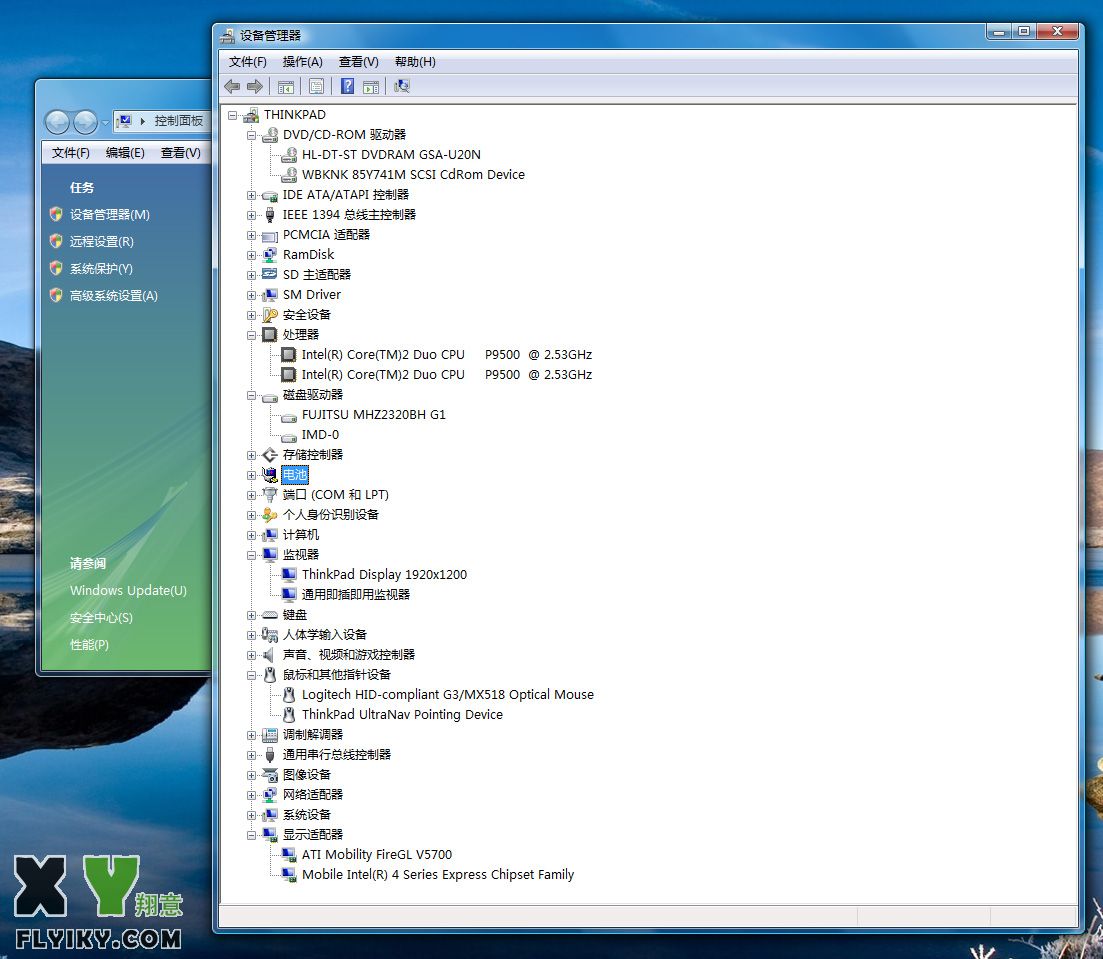This screenshot has width=1103, height=959.
Task: Expand the SD 主适配器 node
Action: tap(251, 275)
